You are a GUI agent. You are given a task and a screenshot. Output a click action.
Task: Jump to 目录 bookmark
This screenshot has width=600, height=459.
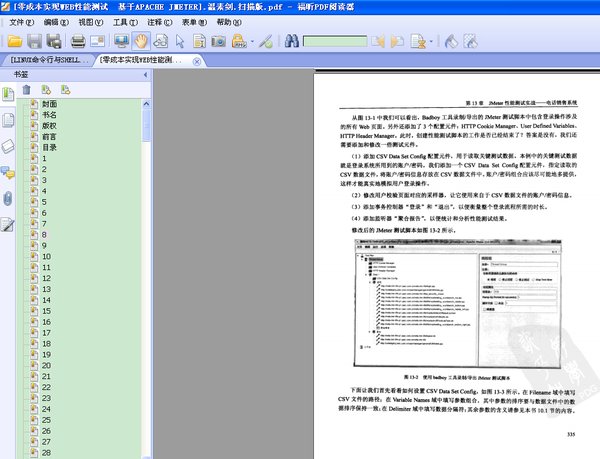(50, 148)
